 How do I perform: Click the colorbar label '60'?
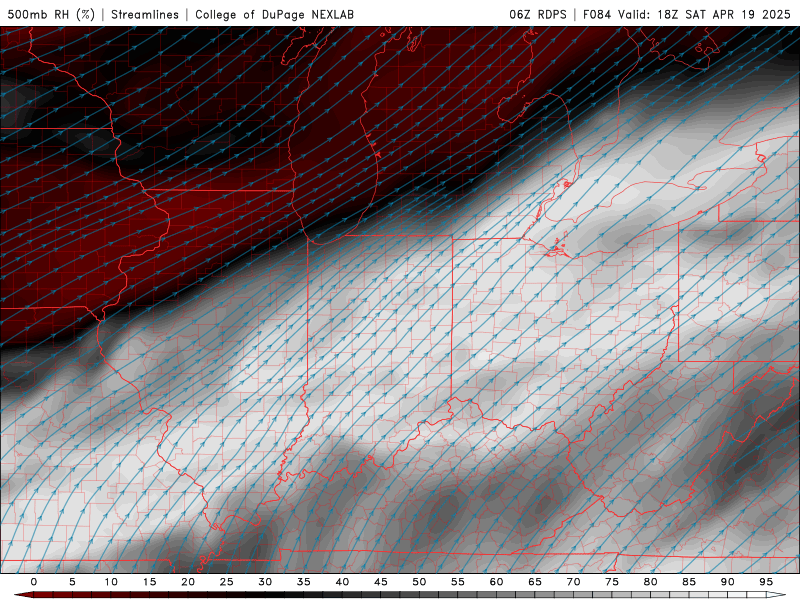click(x=496, y=582)
